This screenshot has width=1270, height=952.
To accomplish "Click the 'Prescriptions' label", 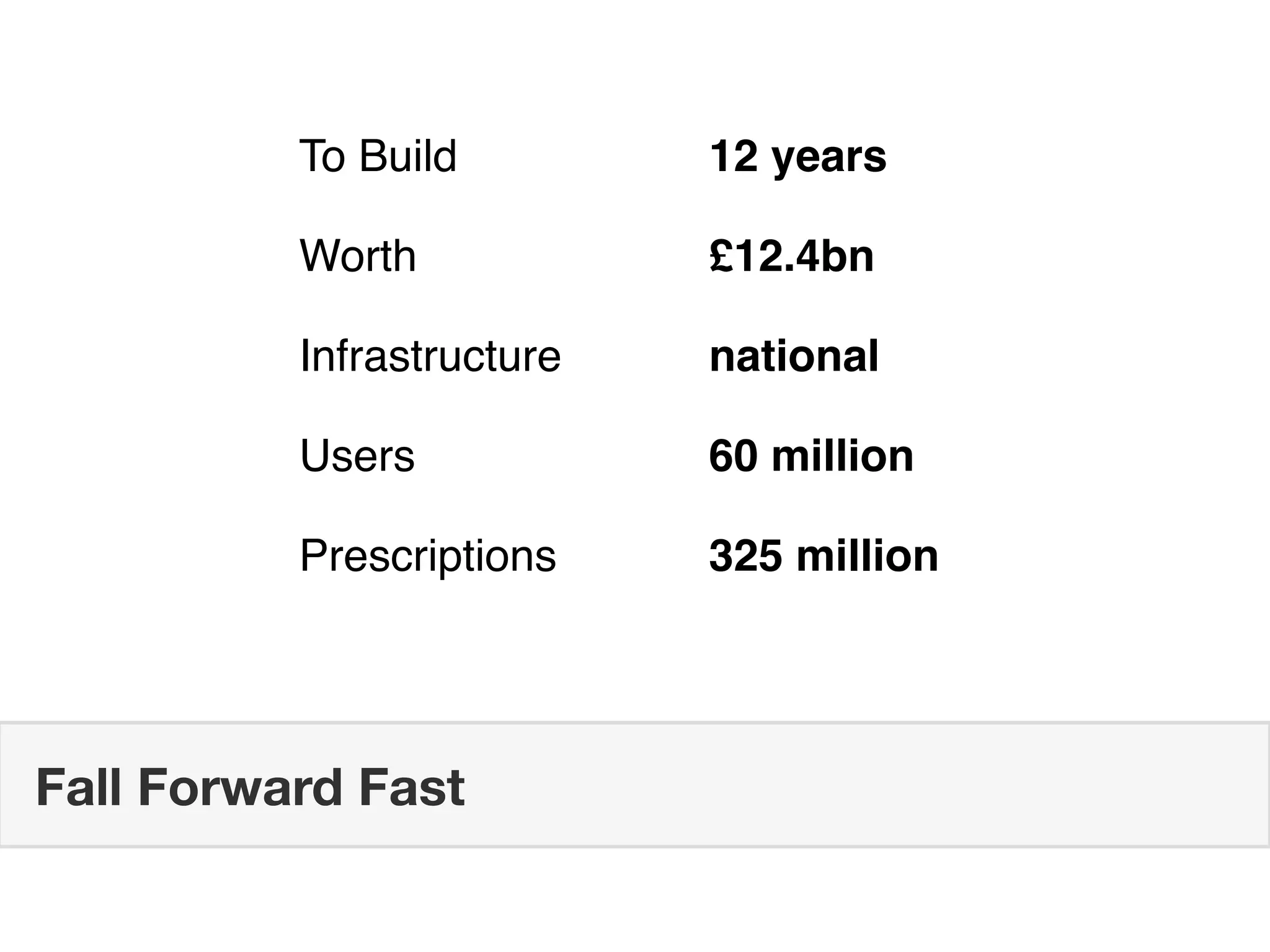I will coord(428,557).
